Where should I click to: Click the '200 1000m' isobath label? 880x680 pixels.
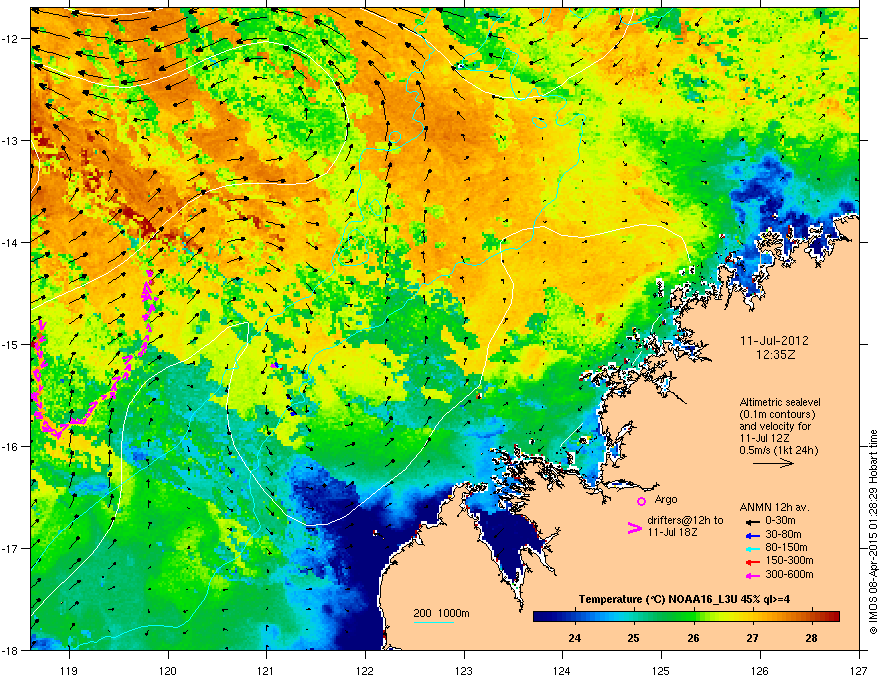[x=441, y=613]
